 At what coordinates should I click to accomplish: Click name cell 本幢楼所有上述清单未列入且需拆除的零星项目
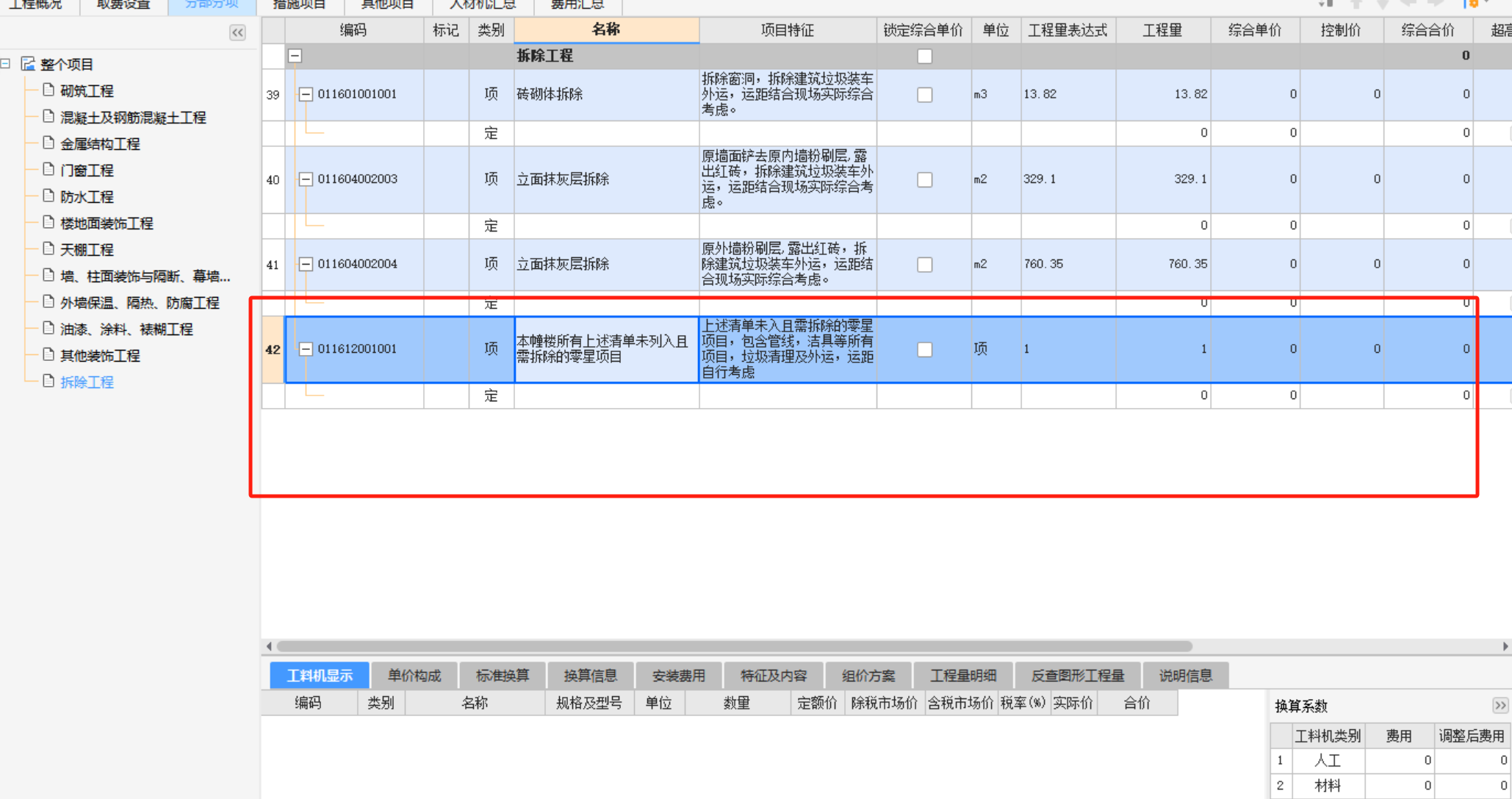point(606,349)
